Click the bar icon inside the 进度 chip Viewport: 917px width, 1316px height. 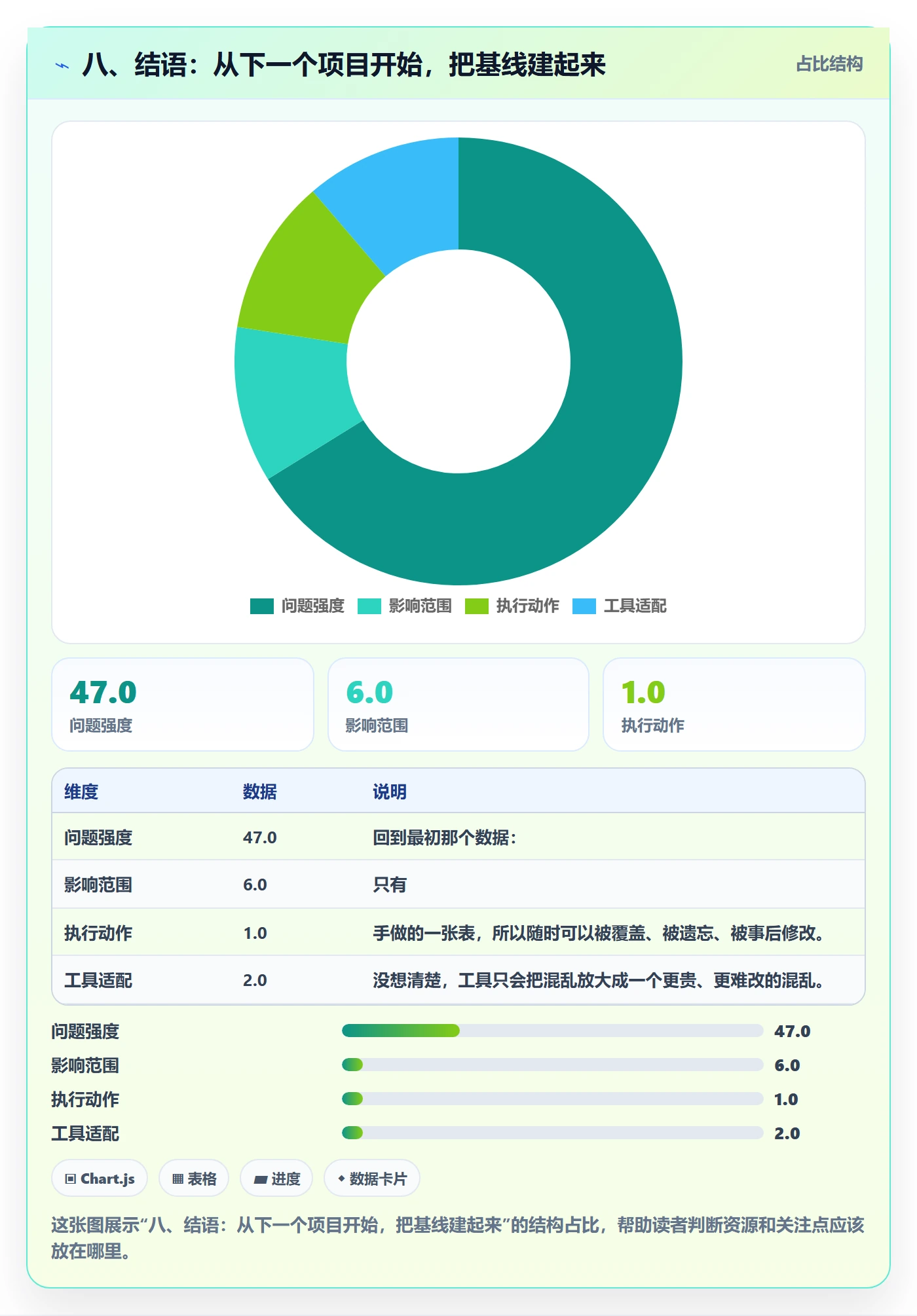(260, 1180)
